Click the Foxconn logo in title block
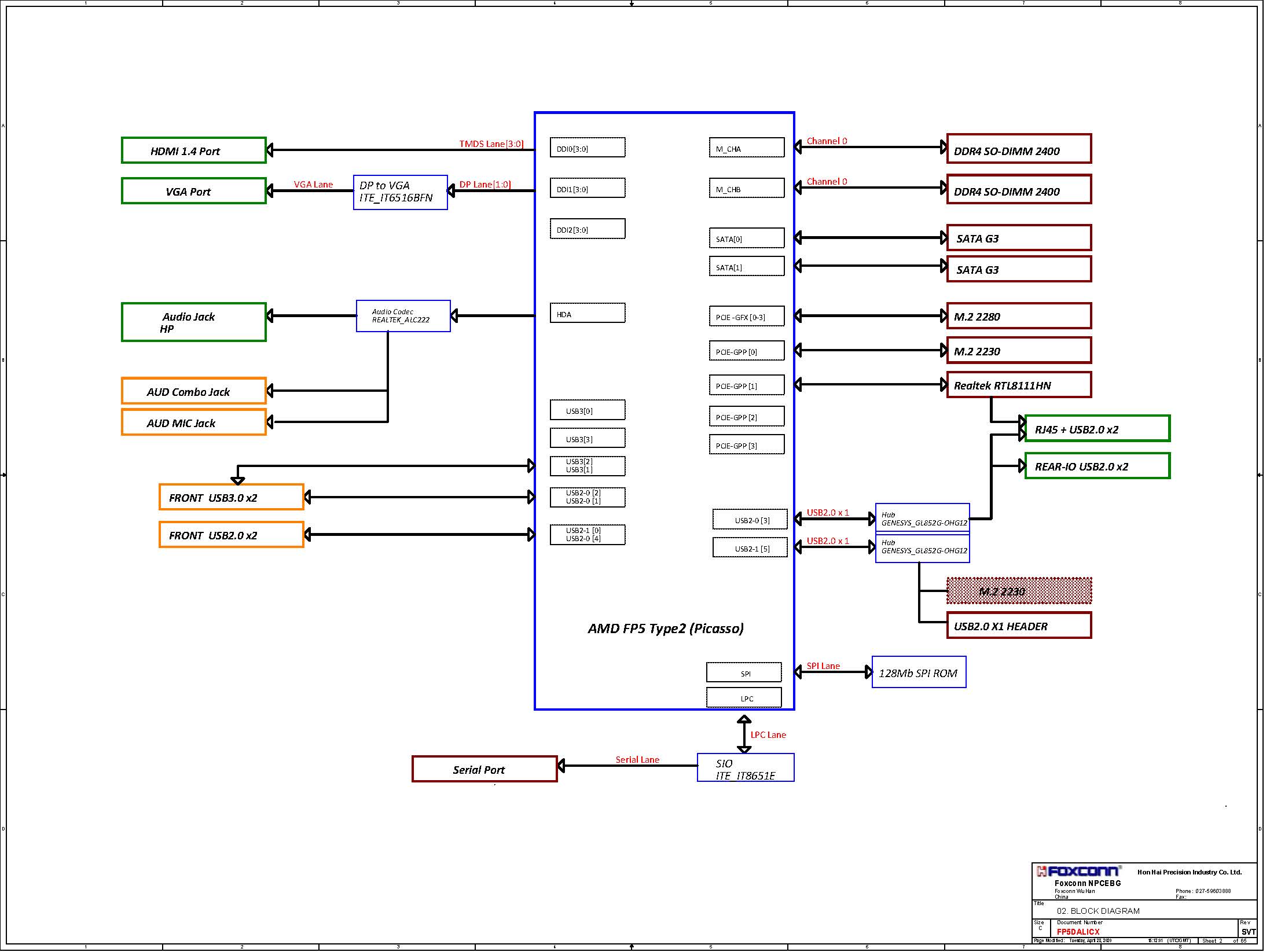The width and height of the screenshot is (1270, 952). click(1078, 872)
